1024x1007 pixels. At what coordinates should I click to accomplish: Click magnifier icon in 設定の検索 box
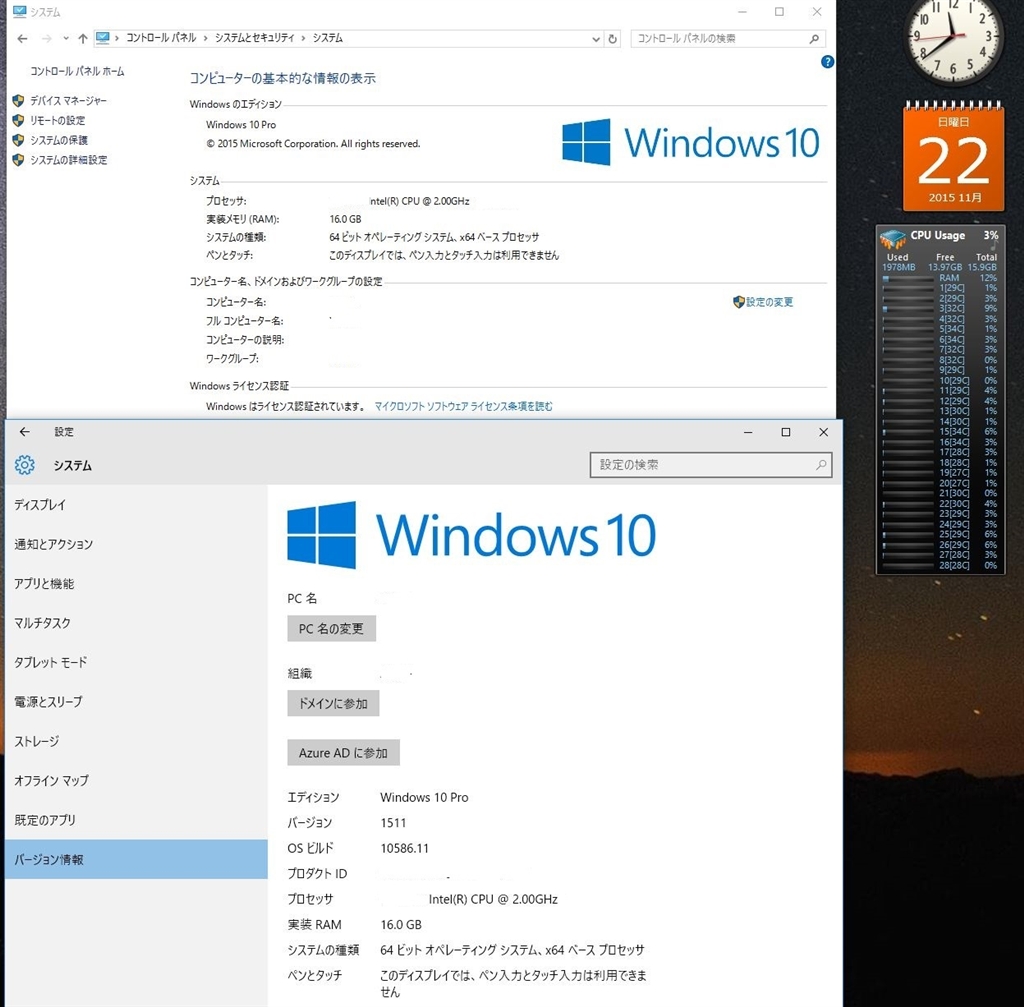(821, 465)
